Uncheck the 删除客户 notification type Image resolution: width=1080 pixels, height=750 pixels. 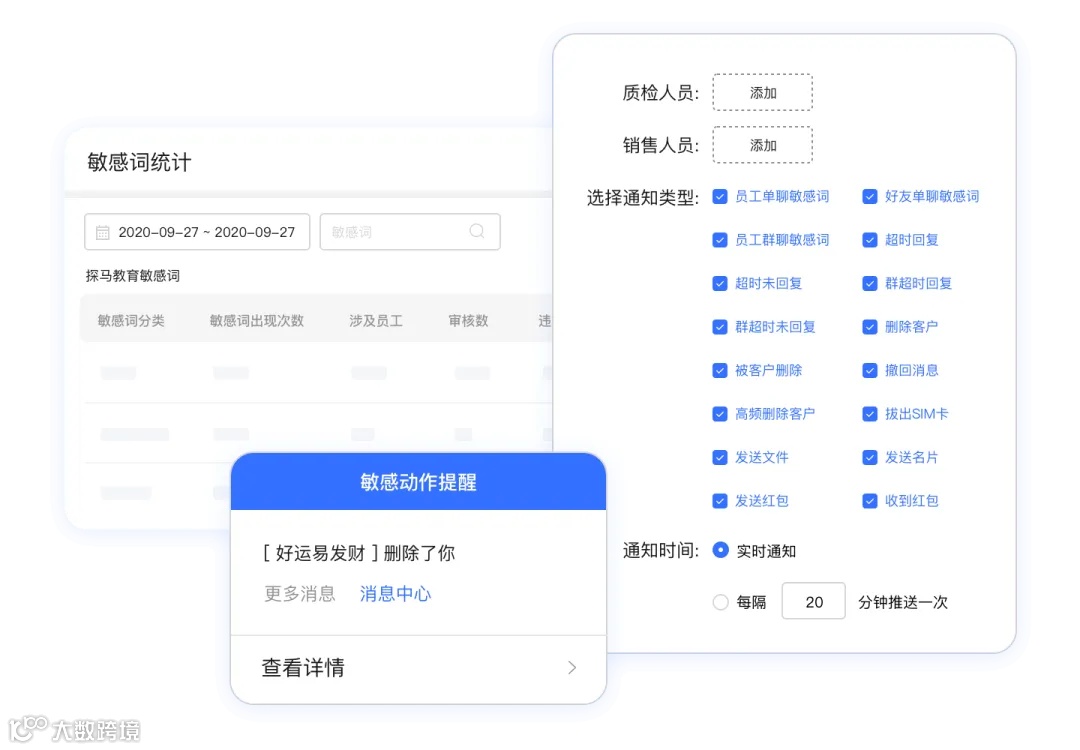[x=869, y=327]
